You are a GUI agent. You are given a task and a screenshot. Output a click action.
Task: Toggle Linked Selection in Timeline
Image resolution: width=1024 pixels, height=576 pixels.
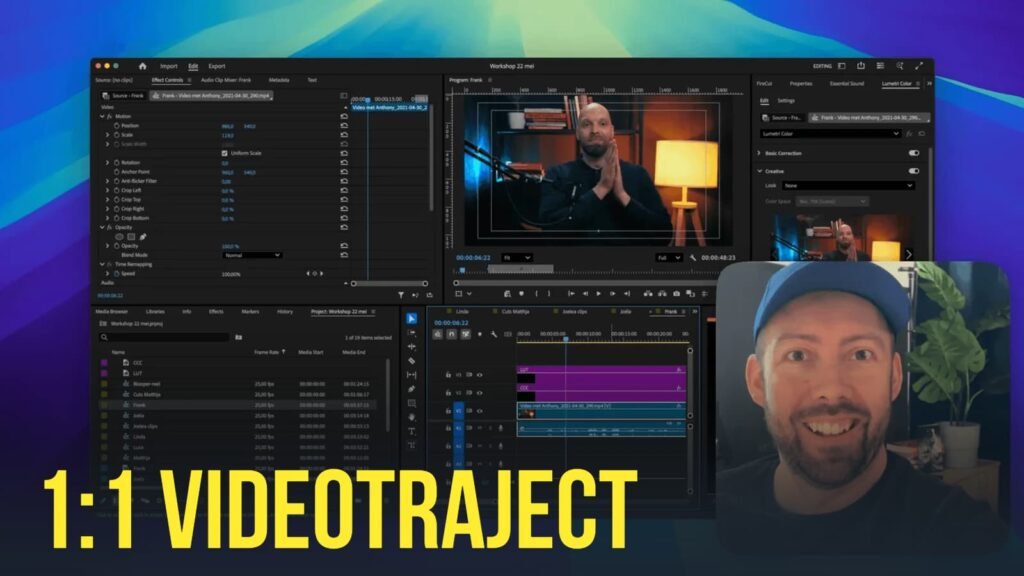[466, 334]
